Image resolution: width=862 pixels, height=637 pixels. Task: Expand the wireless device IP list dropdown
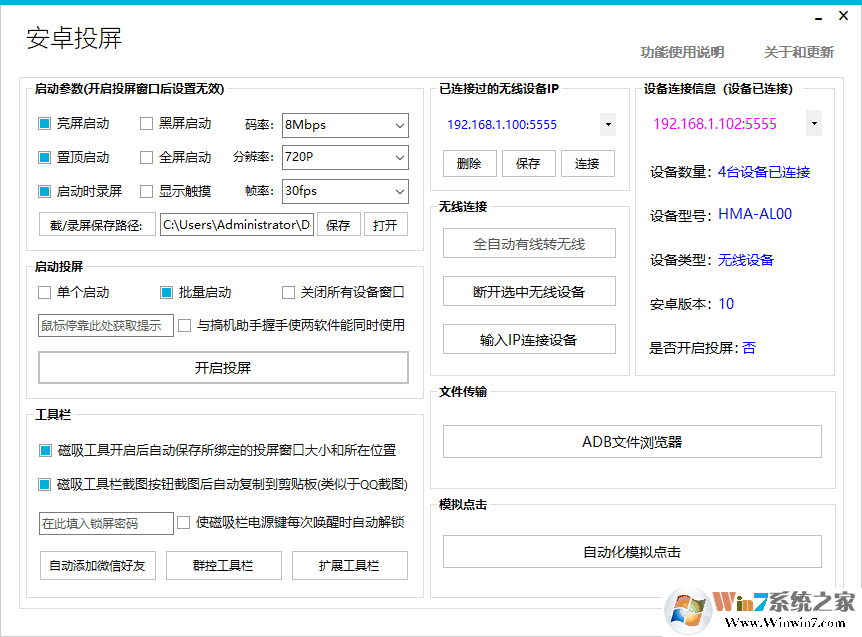(607, 123)
